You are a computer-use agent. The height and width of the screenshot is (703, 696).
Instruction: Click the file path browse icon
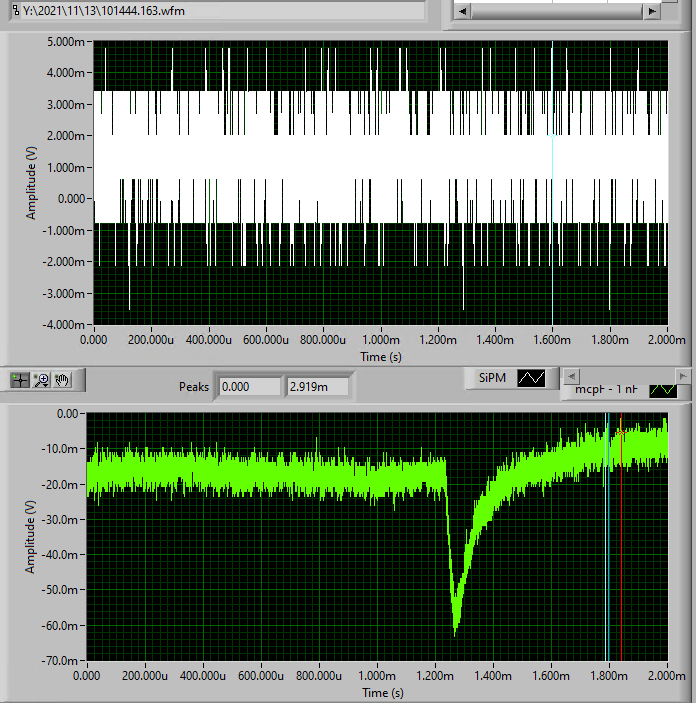pyautogui.click(x=9, y=11)
